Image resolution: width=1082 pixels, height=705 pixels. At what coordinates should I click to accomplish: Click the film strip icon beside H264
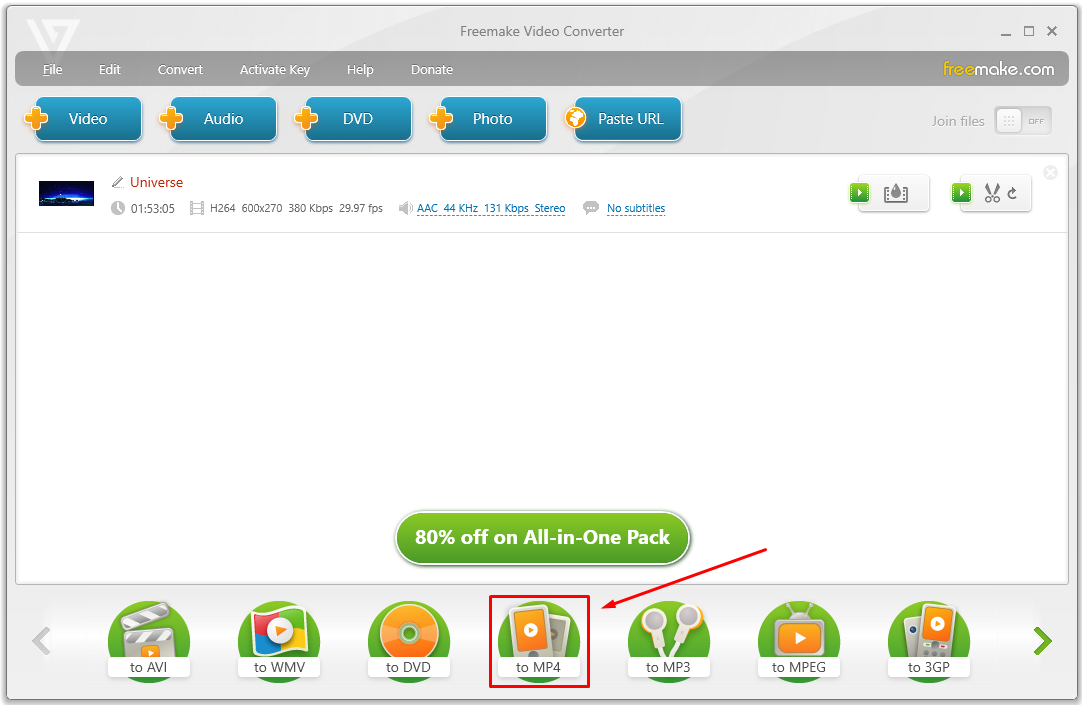[x=197, y=208]
